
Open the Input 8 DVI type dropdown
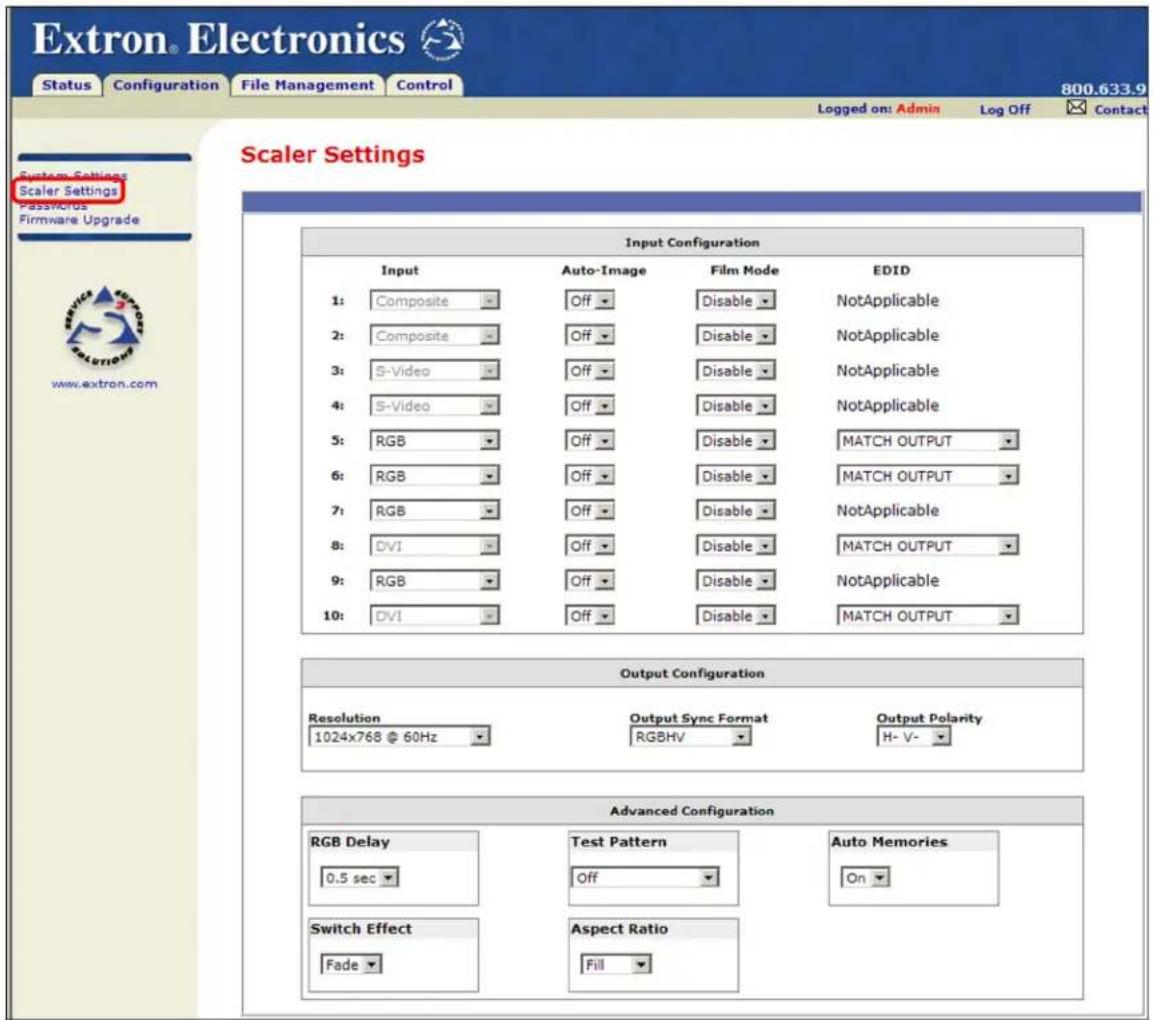(434, 545)
